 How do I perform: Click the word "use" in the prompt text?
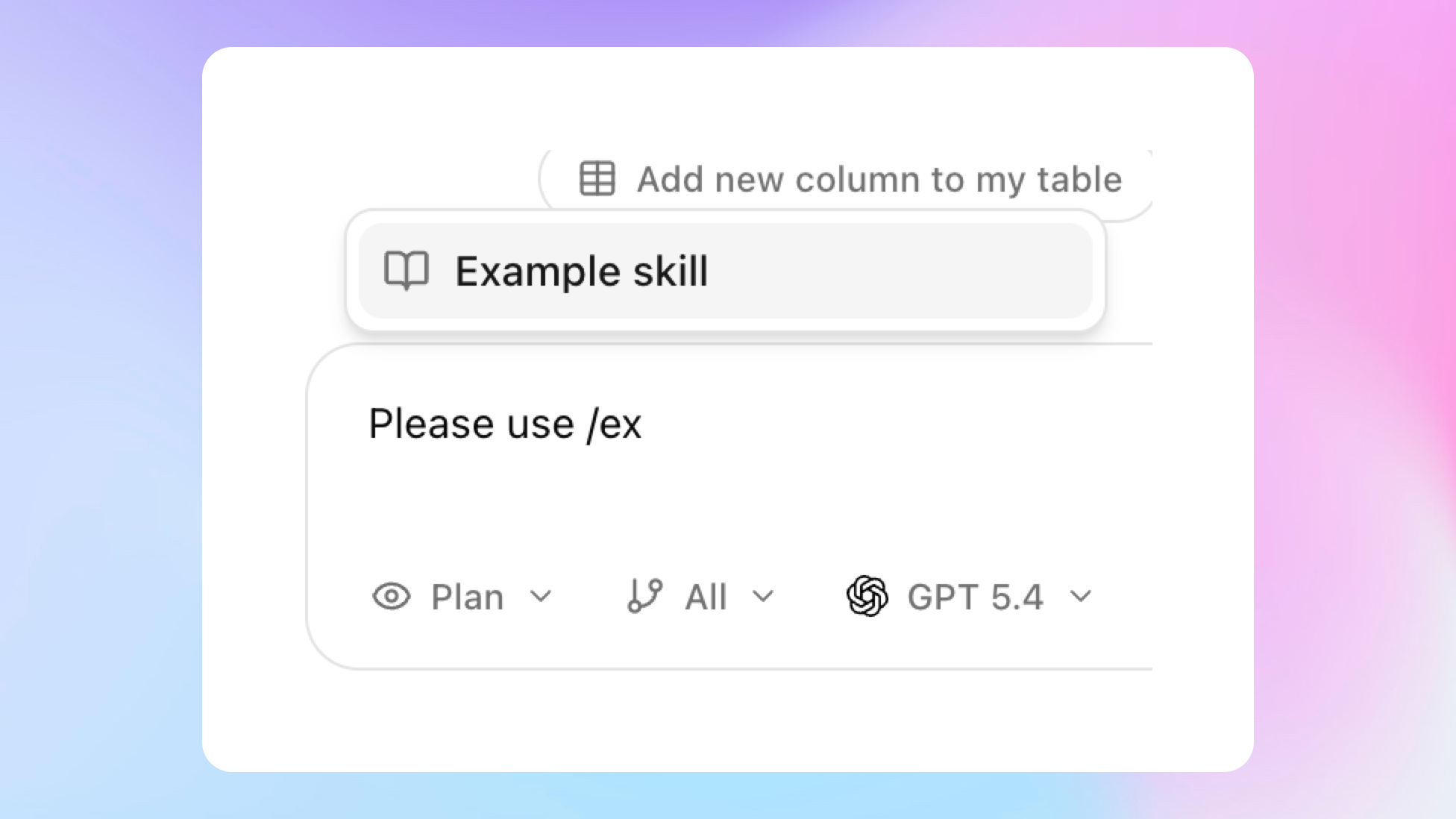tap(541, 425)
